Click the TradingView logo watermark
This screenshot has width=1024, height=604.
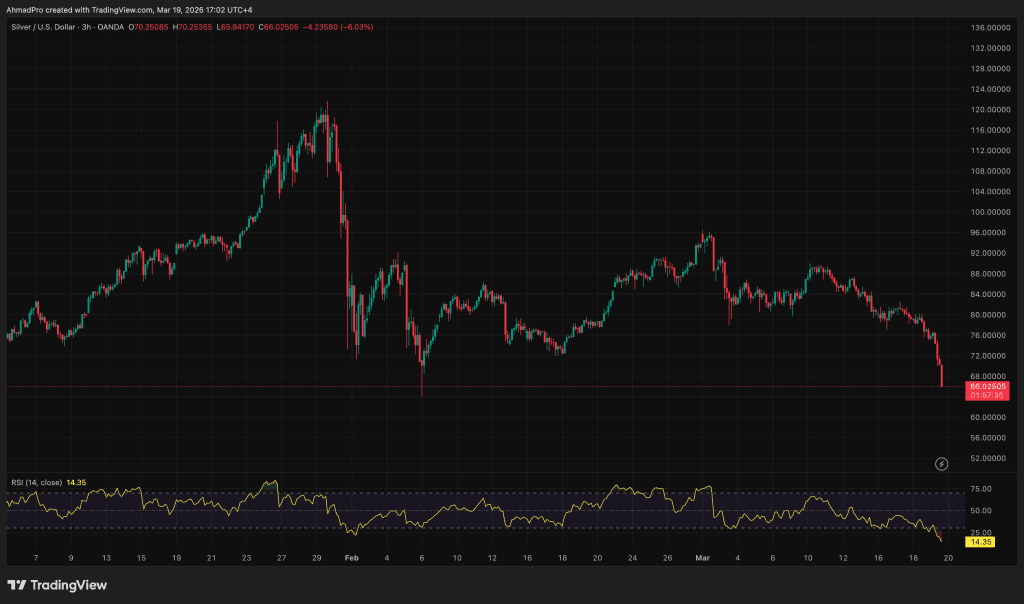coord(57,585)
